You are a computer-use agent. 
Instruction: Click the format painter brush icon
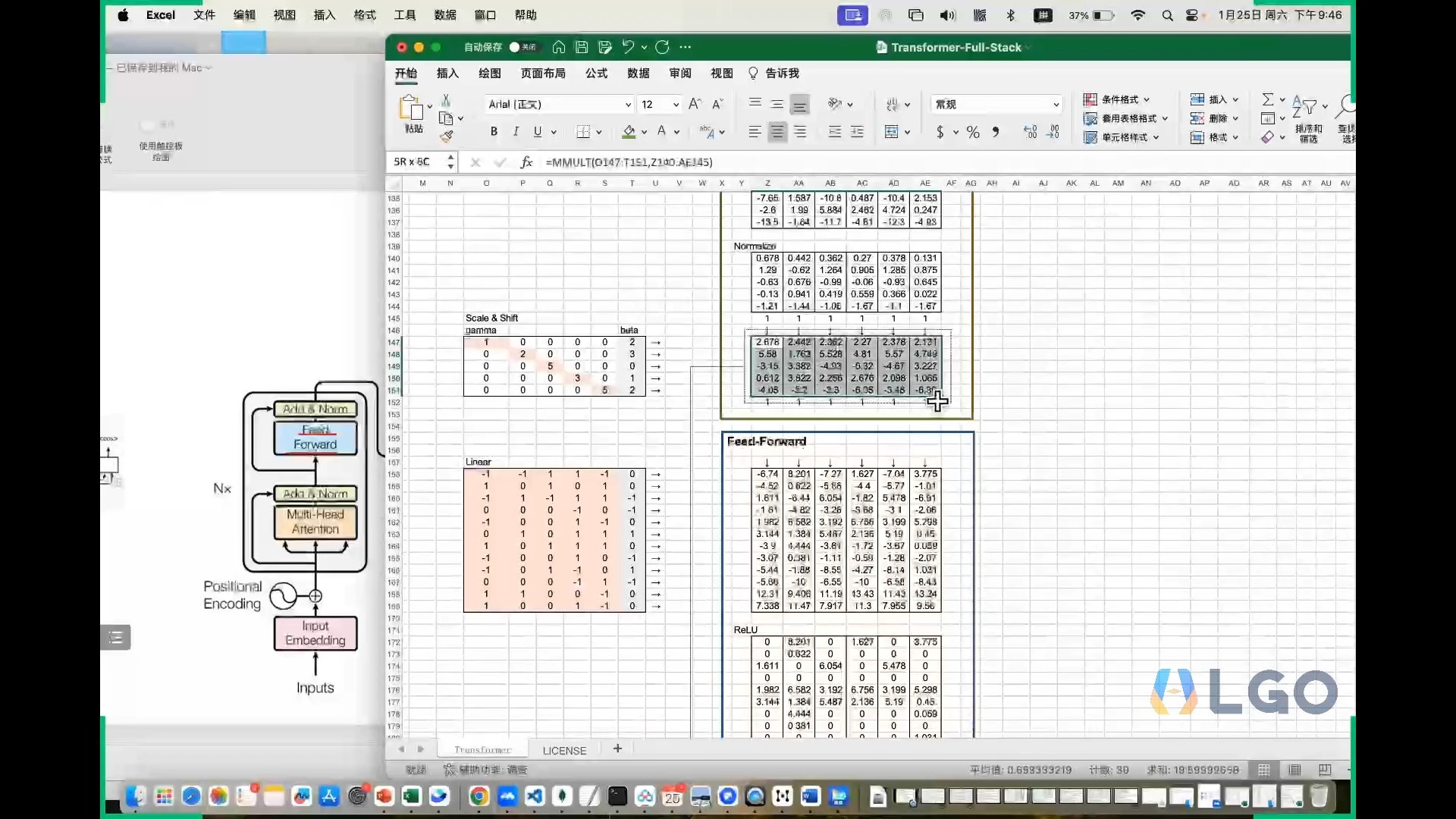click(x=447, y=136)
